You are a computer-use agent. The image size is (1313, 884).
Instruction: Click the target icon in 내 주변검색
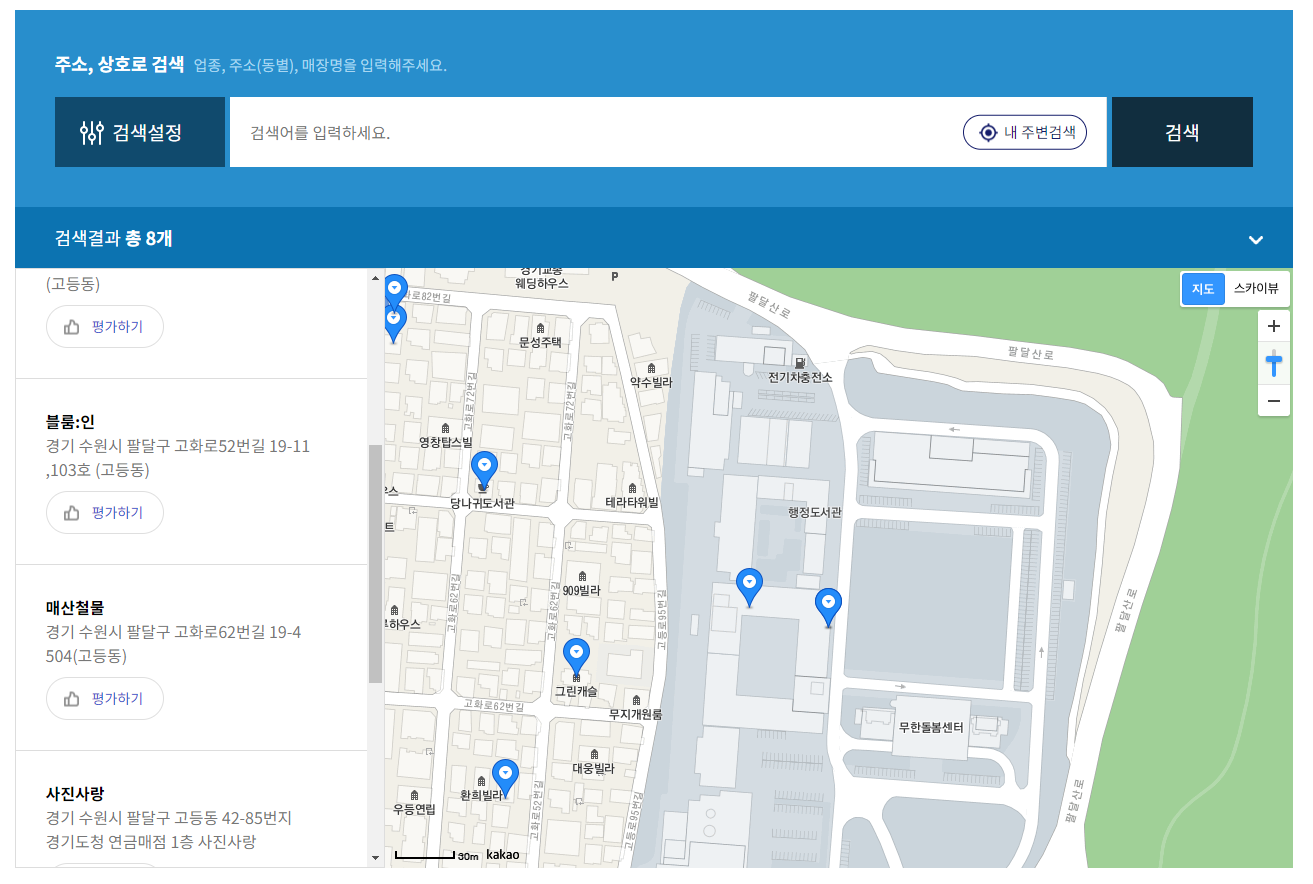(988, 132)
